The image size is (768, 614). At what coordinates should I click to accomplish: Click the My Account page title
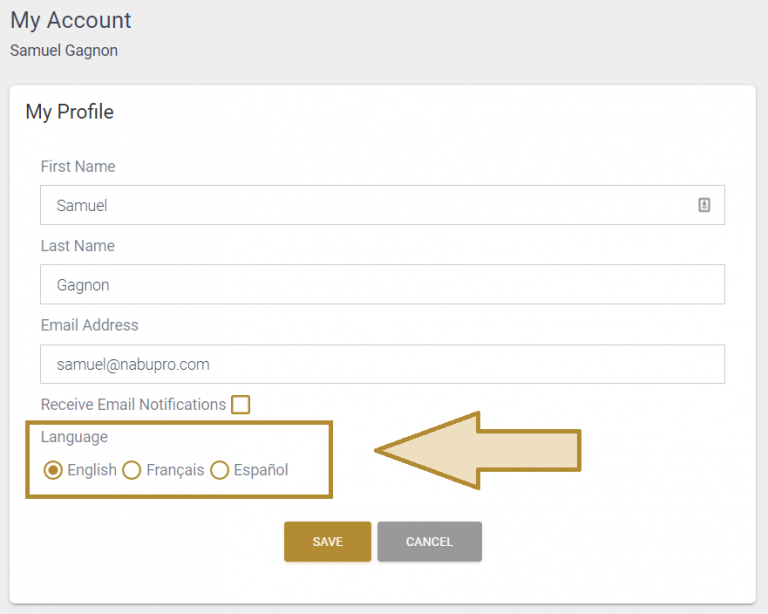71,21
